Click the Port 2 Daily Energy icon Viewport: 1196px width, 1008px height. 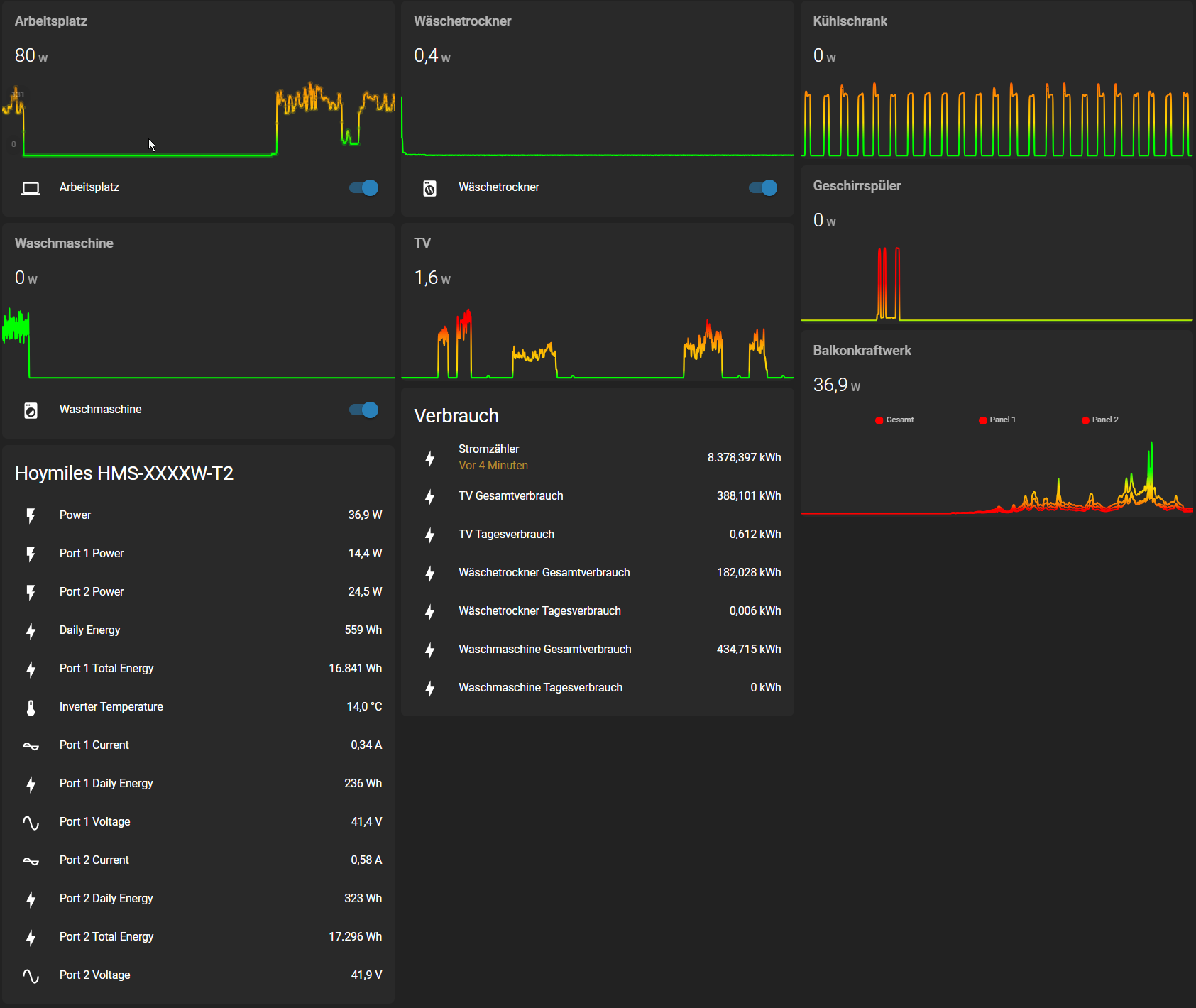(31, 899)
